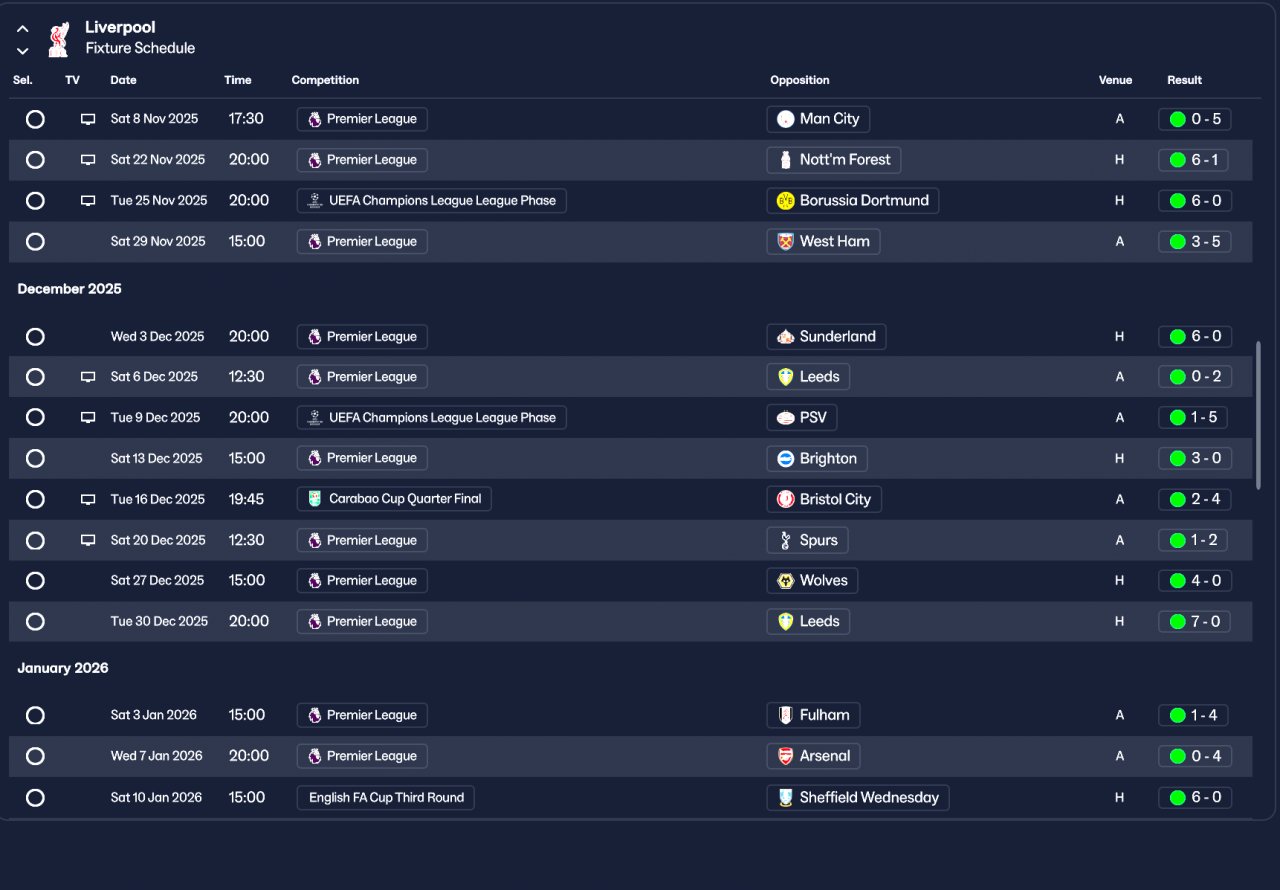
Task: Click the Result column header
Action: click(1184, 80)
